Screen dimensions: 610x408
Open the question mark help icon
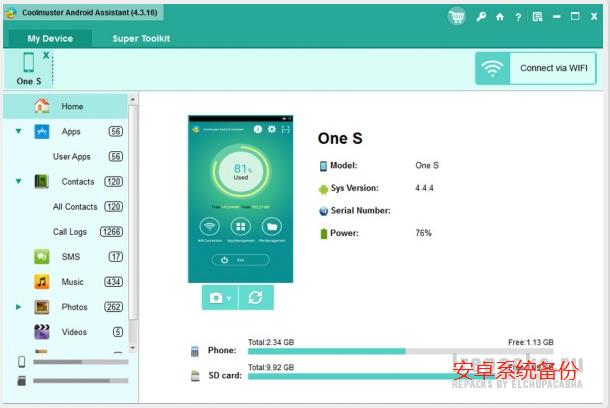tap(518, 17)
